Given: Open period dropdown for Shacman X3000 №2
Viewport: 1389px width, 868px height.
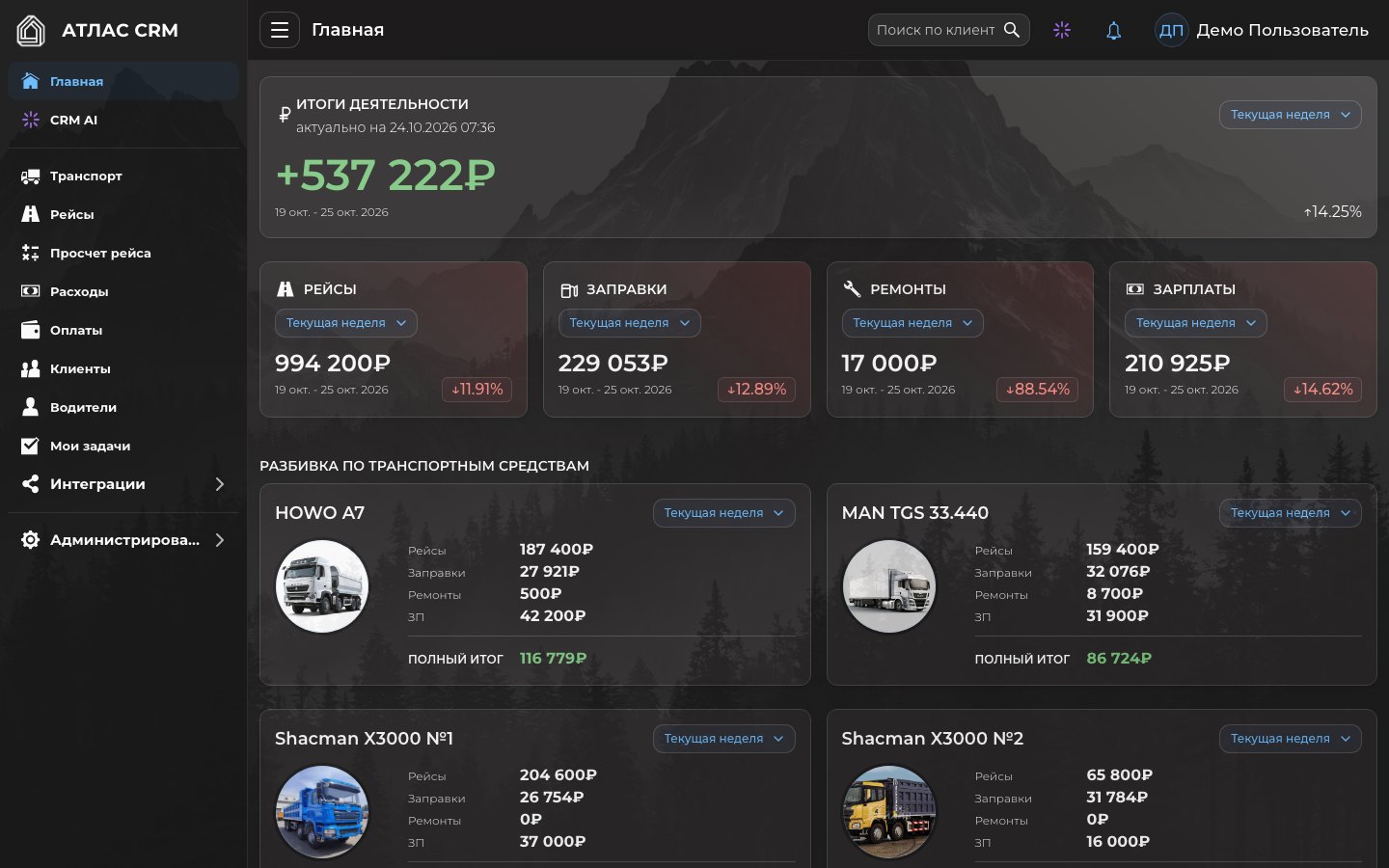Looking at the screenshot, I should (1291, 739).
